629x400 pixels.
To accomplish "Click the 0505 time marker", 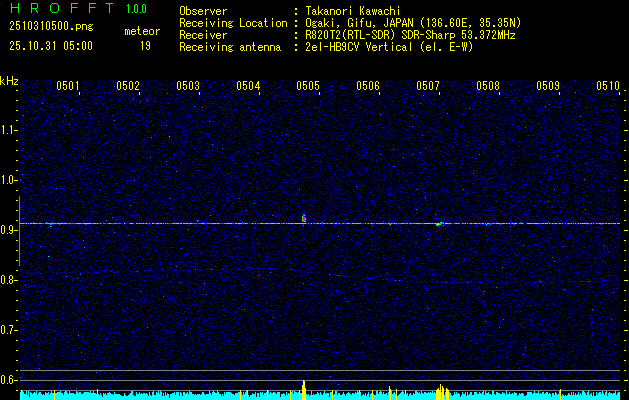I will 308,86.
